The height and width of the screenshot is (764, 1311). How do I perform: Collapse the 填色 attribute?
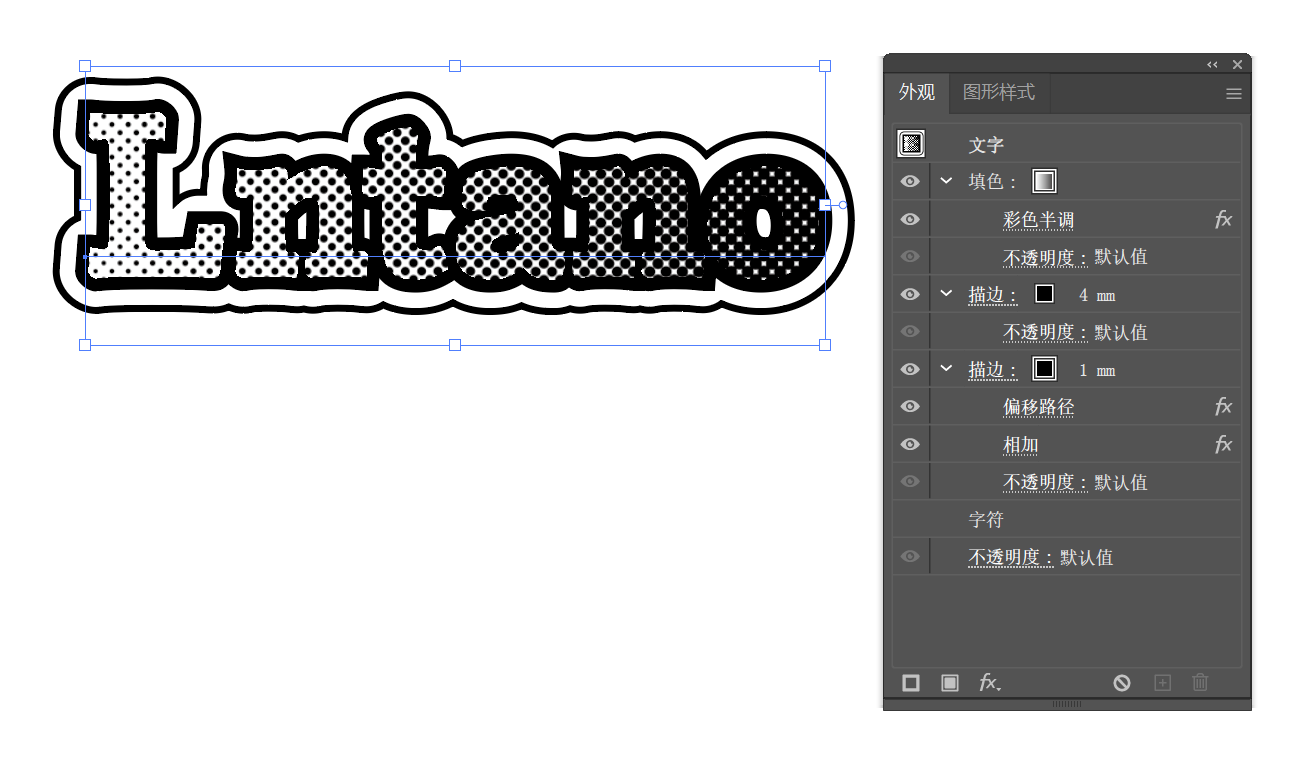click(x=946, y=181)
